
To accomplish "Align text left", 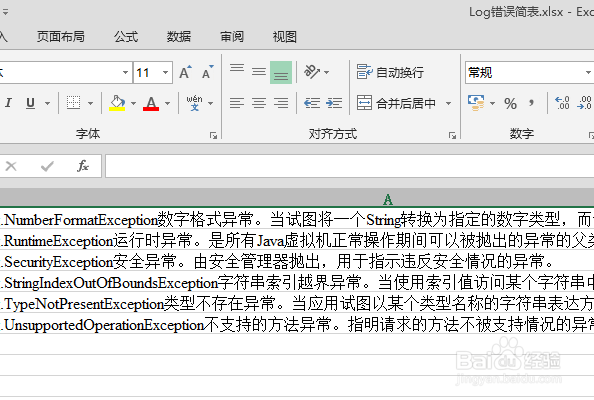I will [237, 103].
